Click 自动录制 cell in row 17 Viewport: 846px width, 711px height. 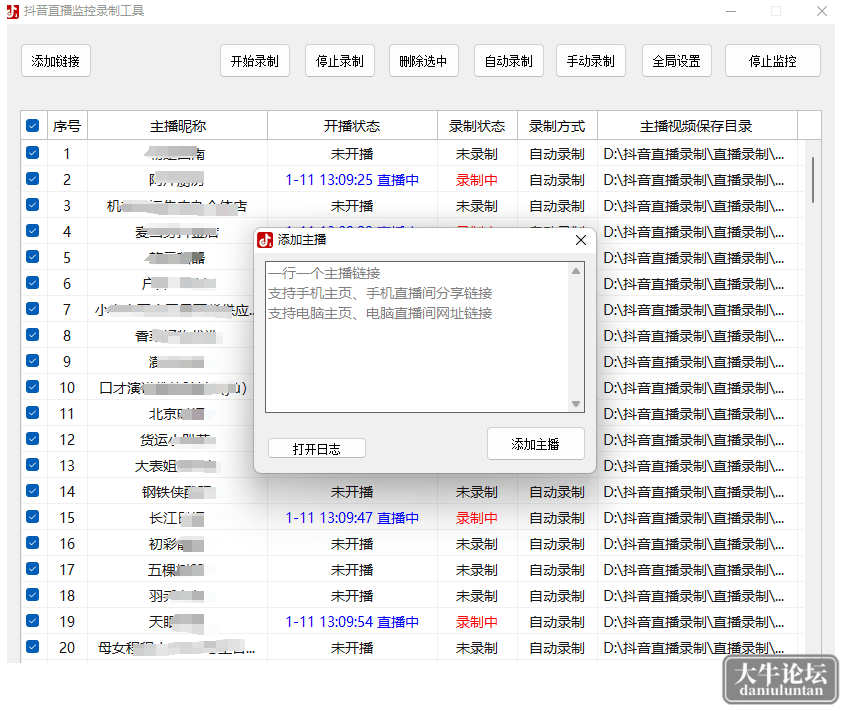(x=557, y=570)
